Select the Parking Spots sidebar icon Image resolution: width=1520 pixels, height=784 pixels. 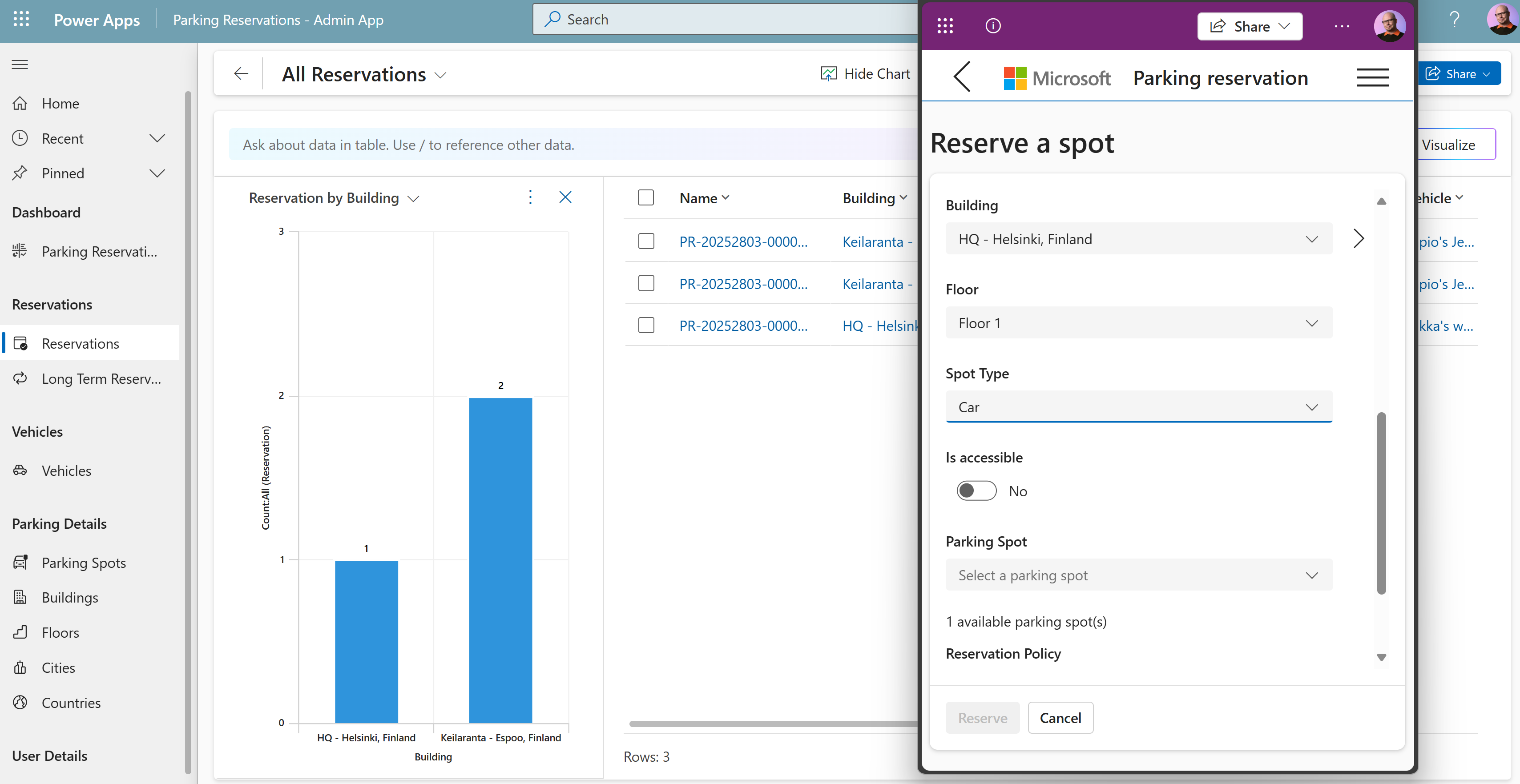20,562
